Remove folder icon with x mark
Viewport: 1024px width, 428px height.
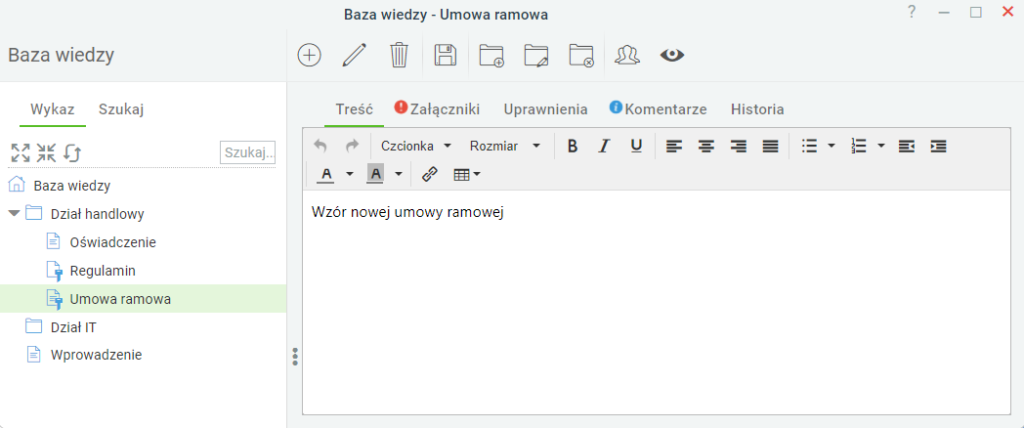tap(581, 56)
